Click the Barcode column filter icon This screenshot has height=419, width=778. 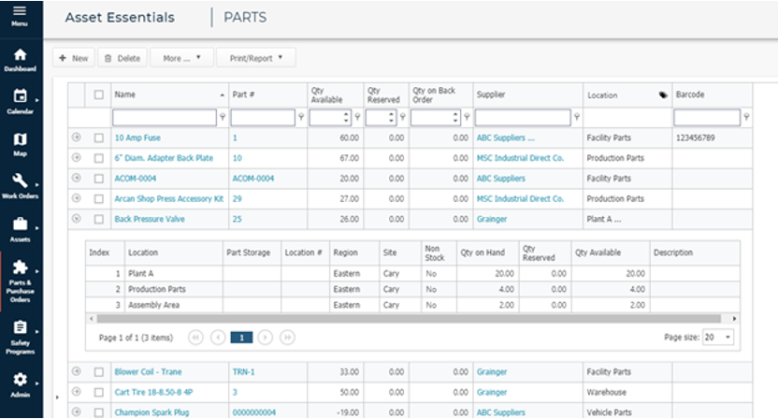click(746, 117)
